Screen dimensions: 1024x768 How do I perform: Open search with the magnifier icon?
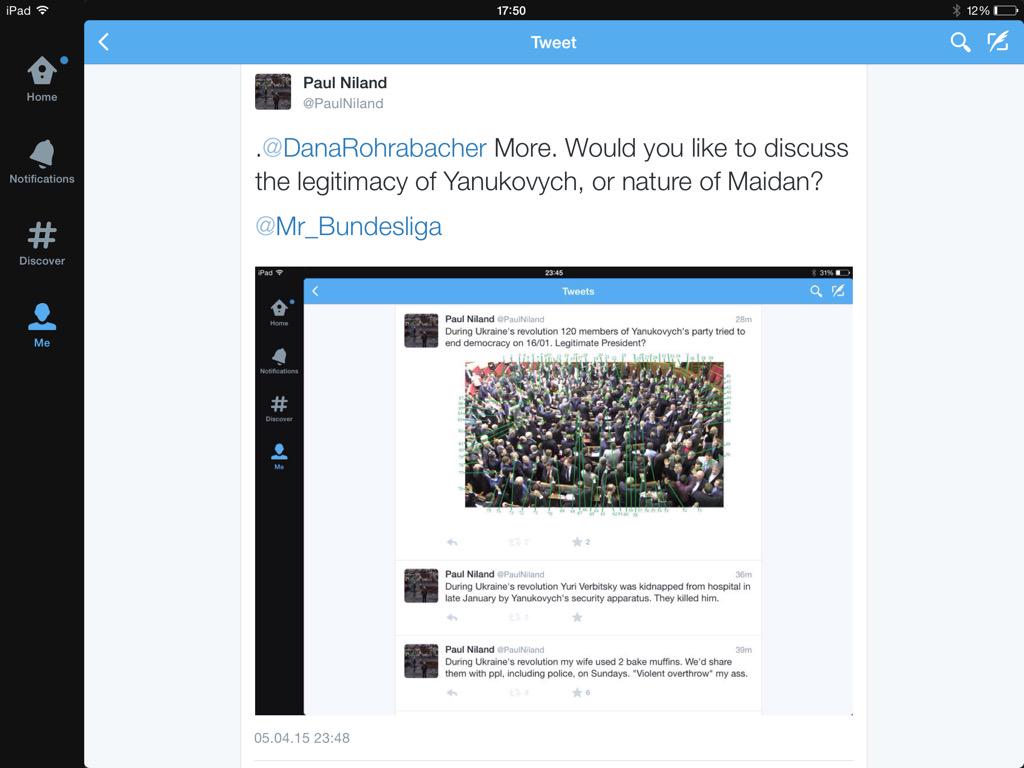pyautogui.click(x=959, y=42)
